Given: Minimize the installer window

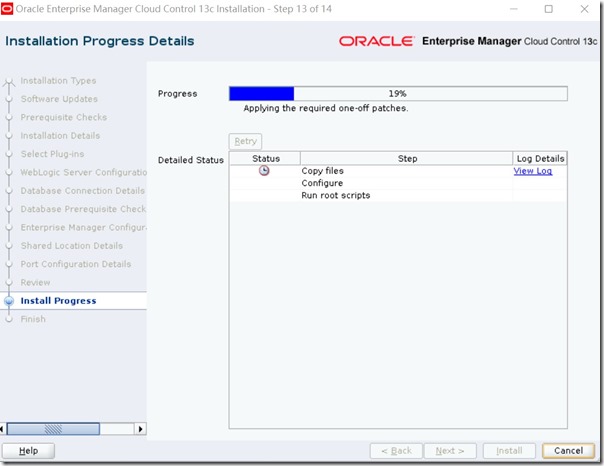Looking at the screenshot, I should (513, 9).
